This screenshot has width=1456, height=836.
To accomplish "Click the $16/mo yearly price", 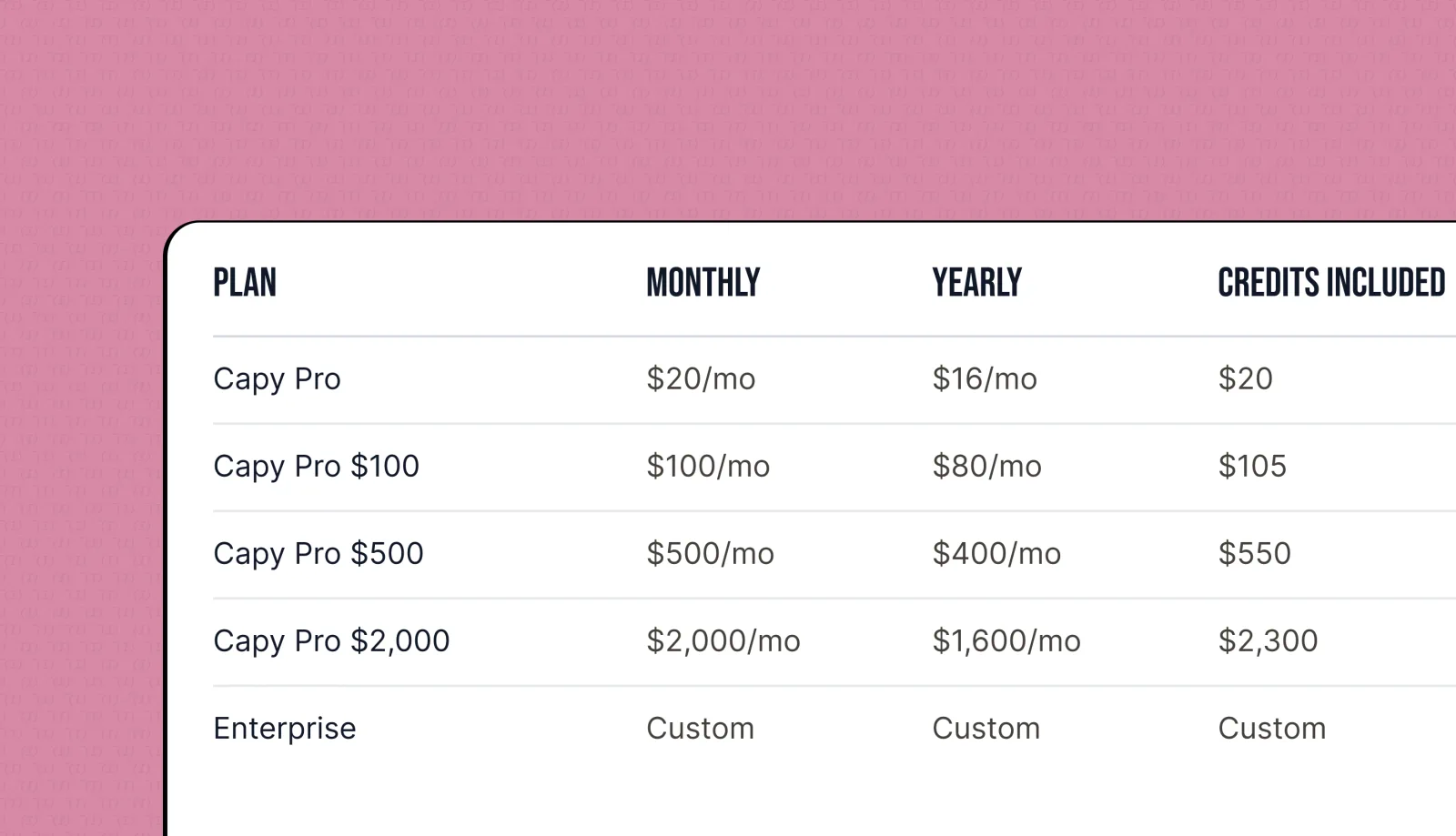I will tap(985, 379).
